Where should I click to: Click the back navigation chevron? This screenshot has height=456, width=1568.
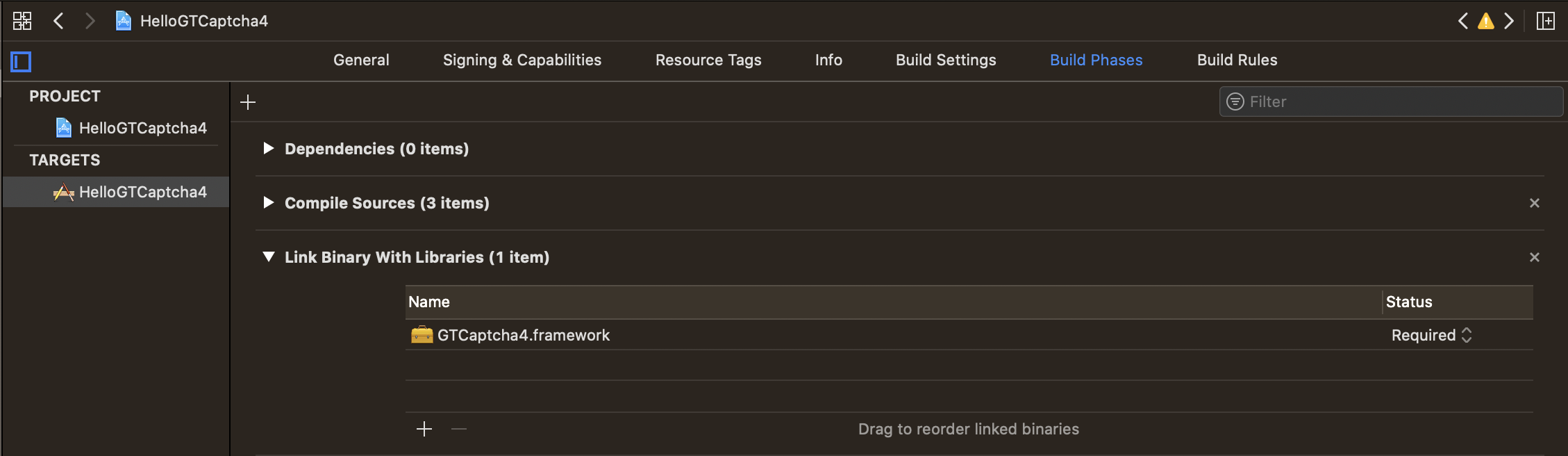[58, 21]
